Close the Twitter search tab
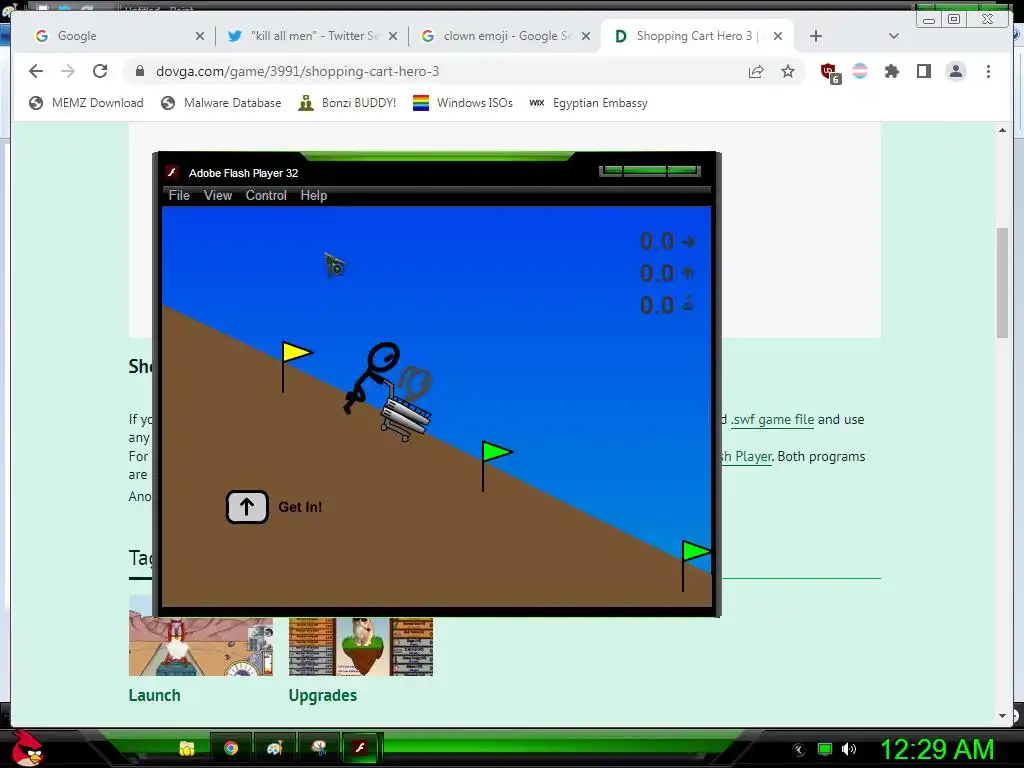 pyautogui.click(x=393, y=36)
